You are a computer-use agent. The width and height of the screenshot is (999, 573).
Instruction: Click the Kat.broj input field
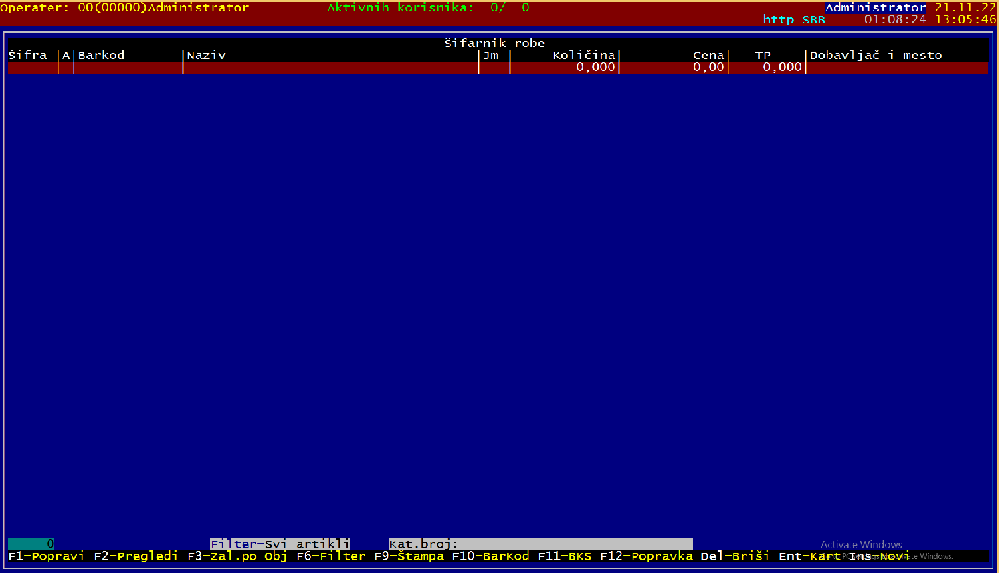(575, 543)
